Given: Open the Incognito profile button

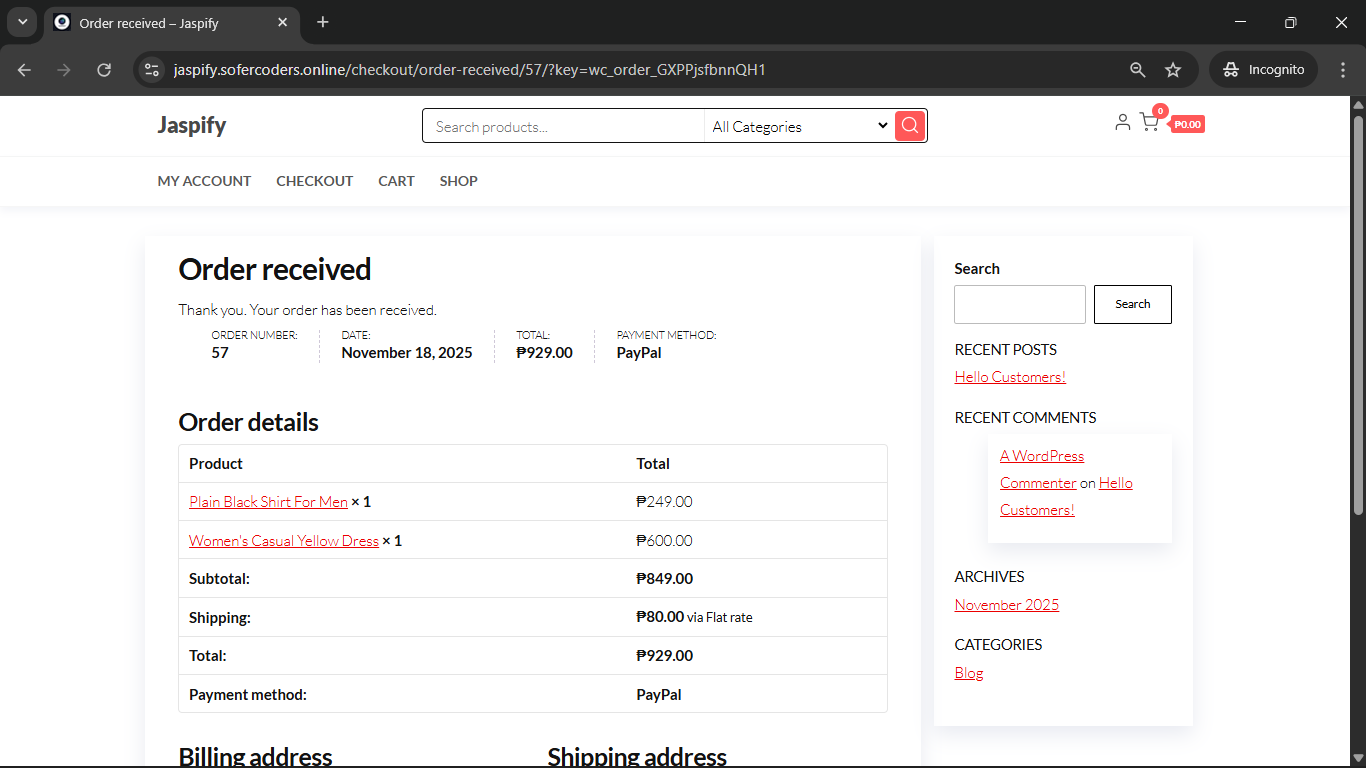Looking at the screenshot, I should [x=1265, y=70].
